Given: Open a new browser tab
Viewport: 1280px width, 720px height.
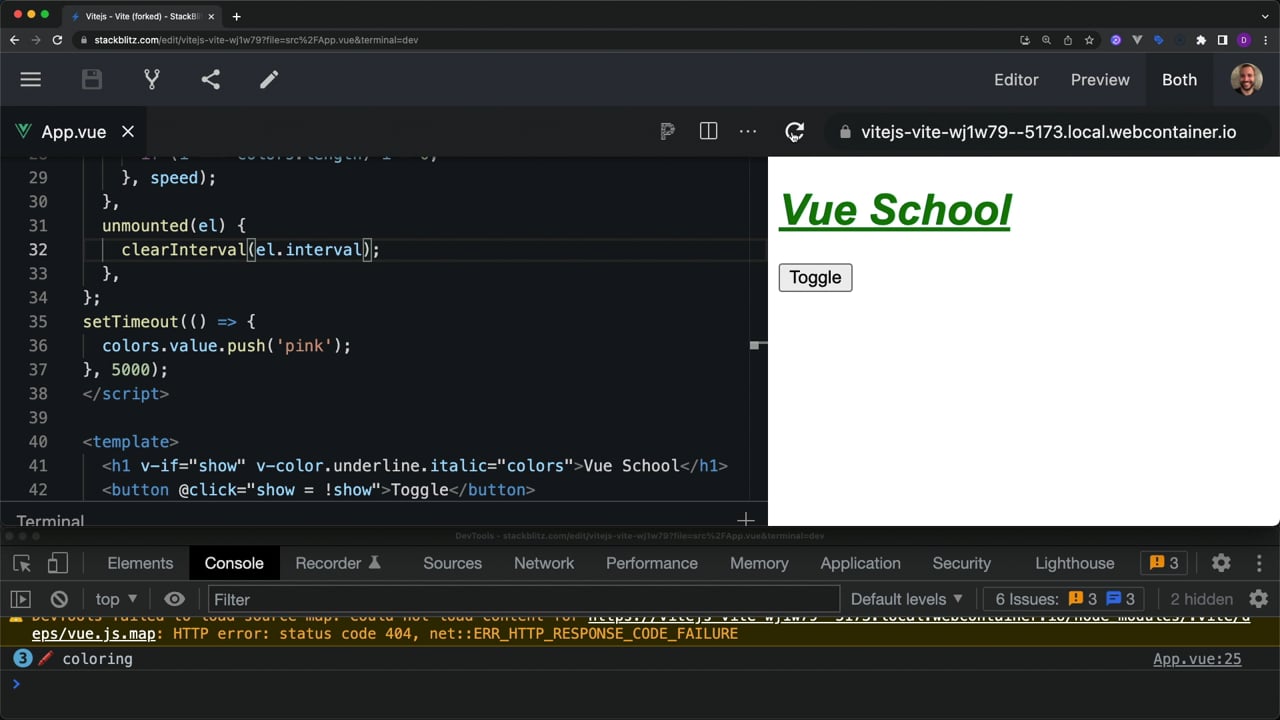Looking at the screenshot, I should [x=236, y=16].
